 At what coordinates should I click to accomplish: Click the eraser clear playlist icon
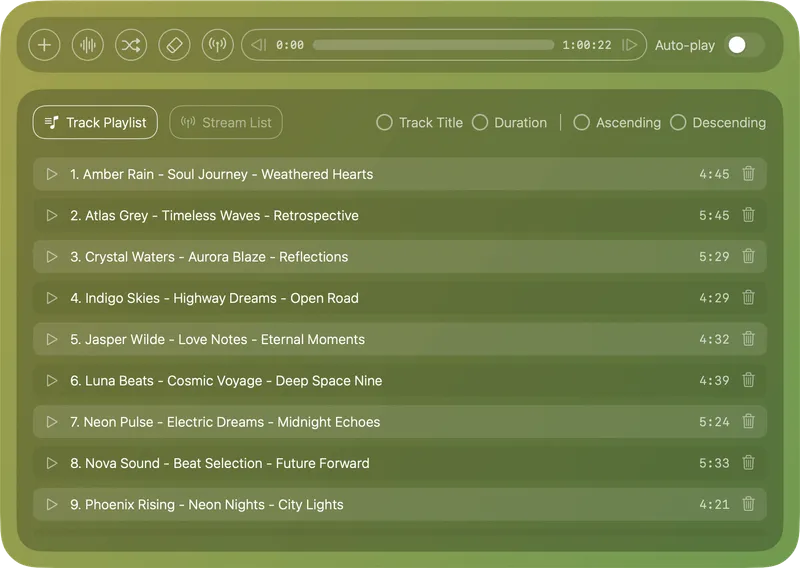174,45
